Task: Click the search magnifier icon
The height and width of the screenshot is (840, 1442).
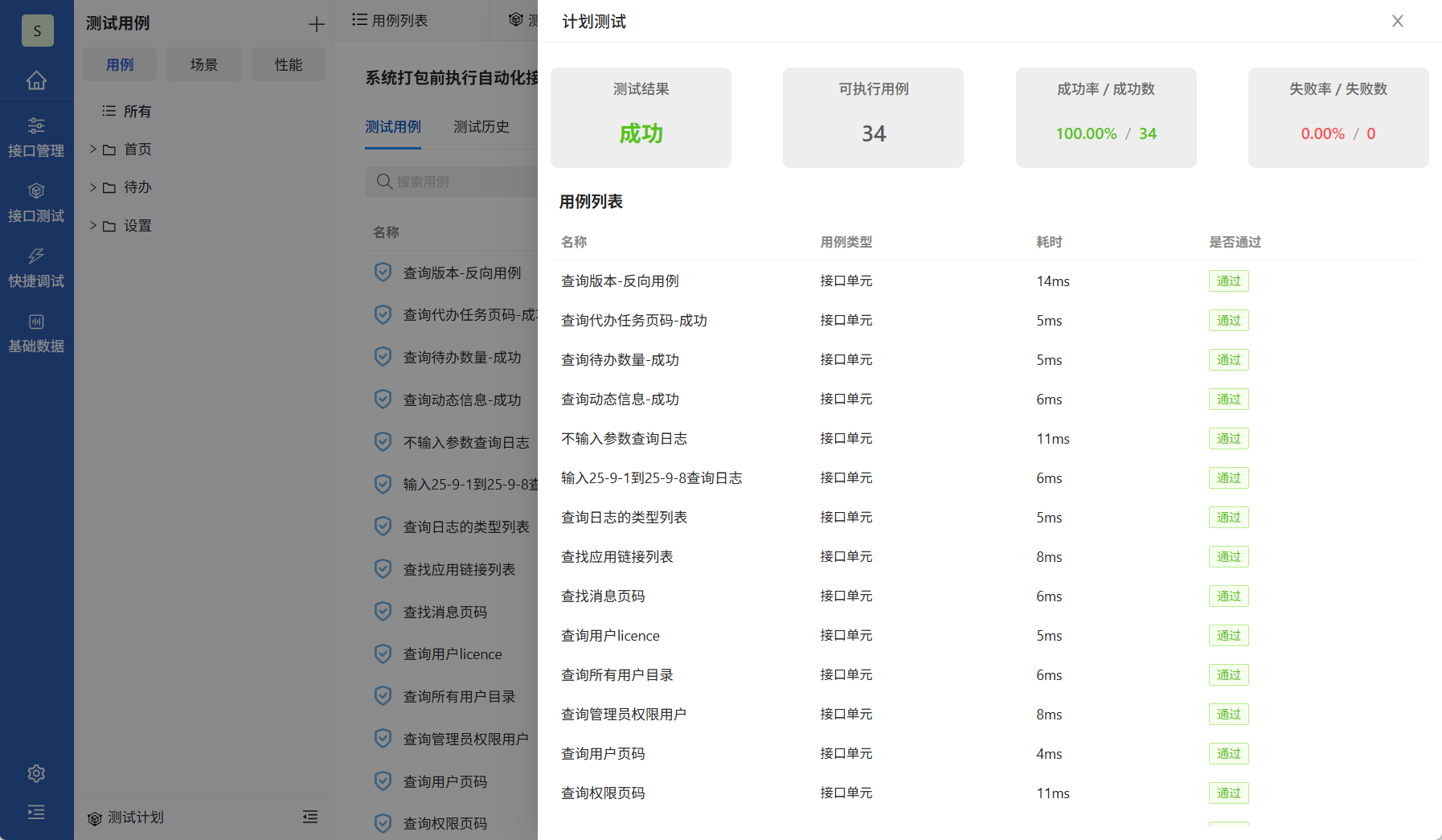Action: (x=385, y=182)
